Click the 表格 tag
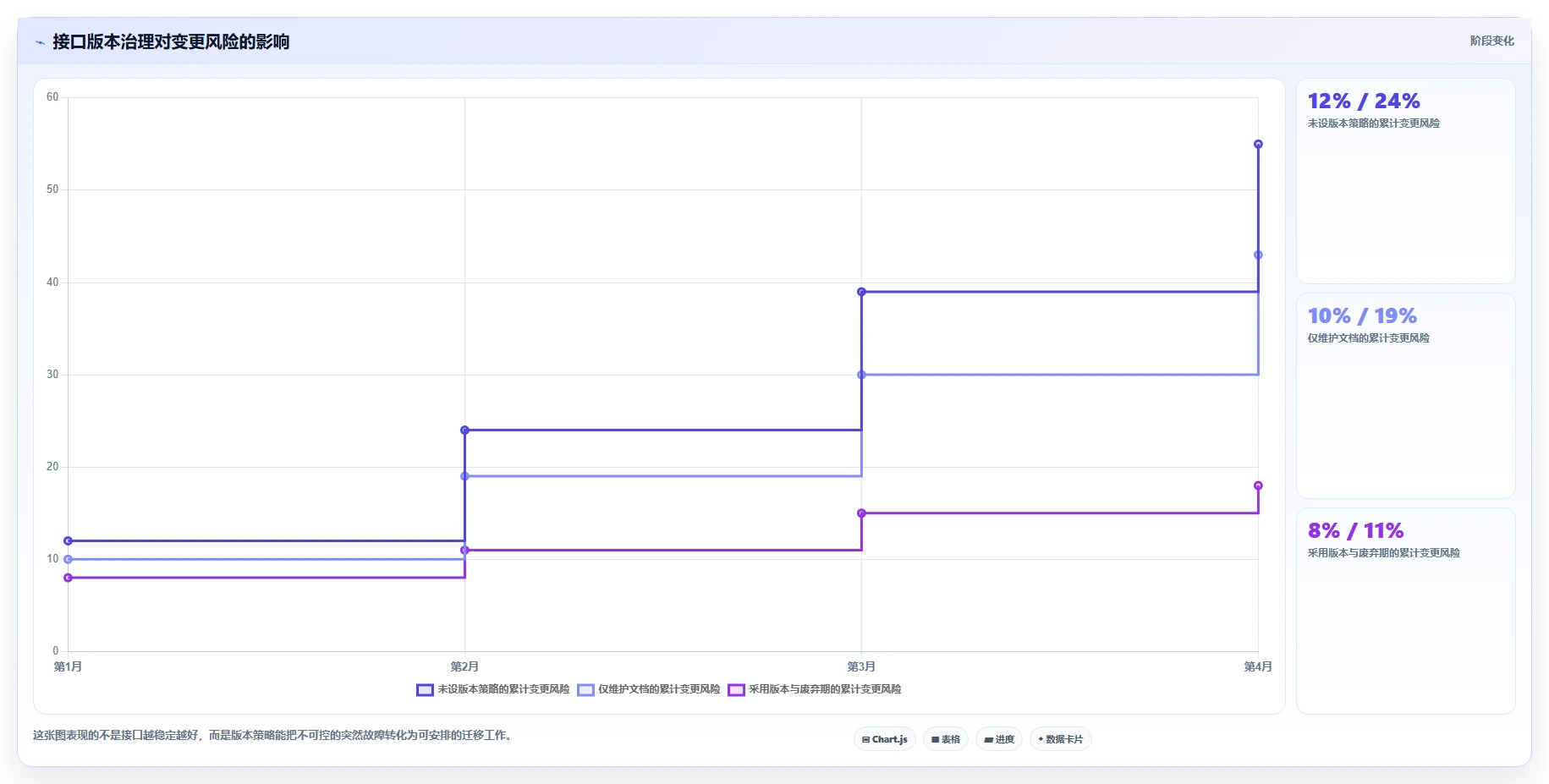 946,739
